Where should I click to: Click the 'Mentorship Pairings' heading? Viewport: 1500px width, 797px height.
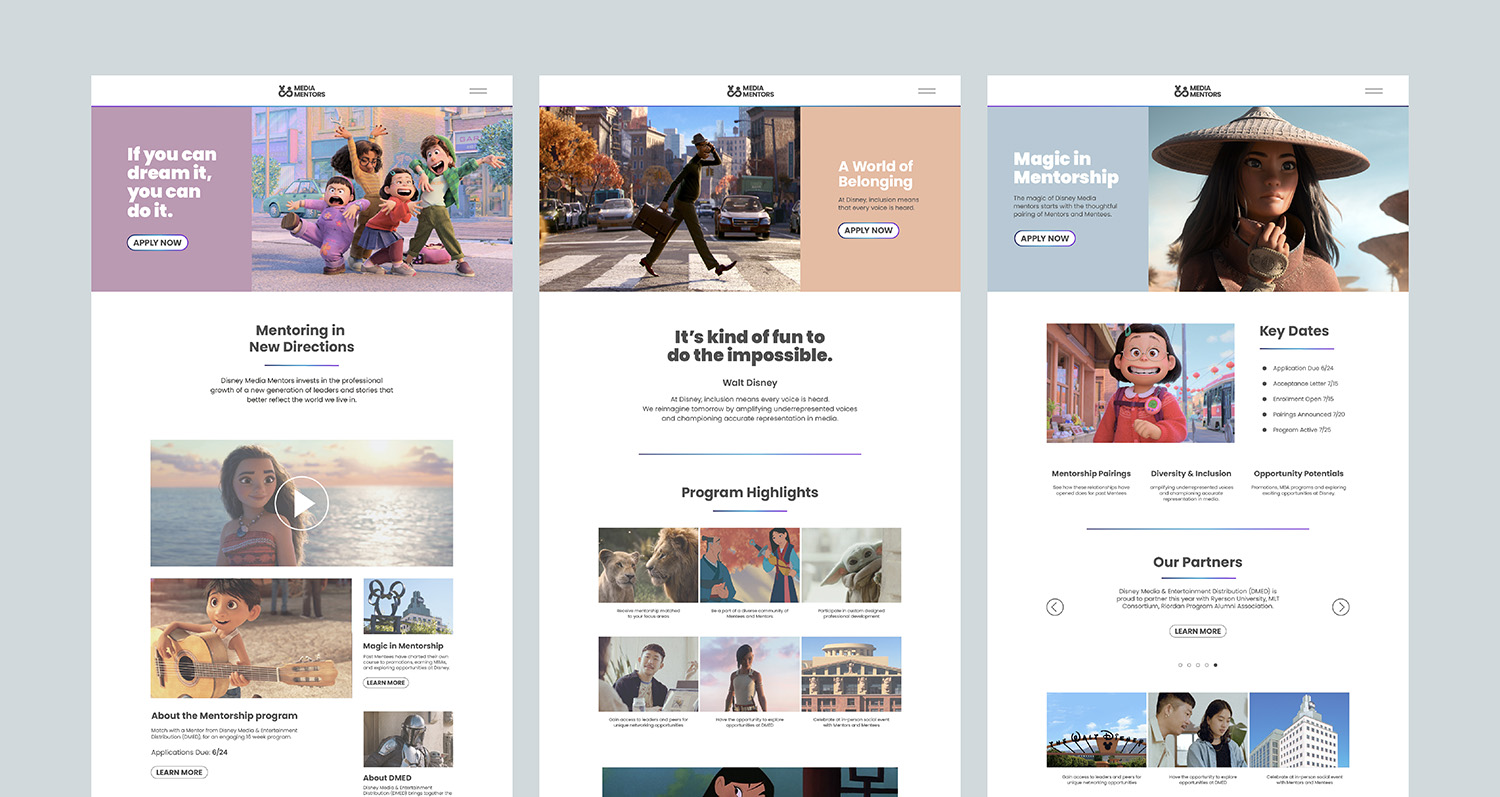[1091, 474]
